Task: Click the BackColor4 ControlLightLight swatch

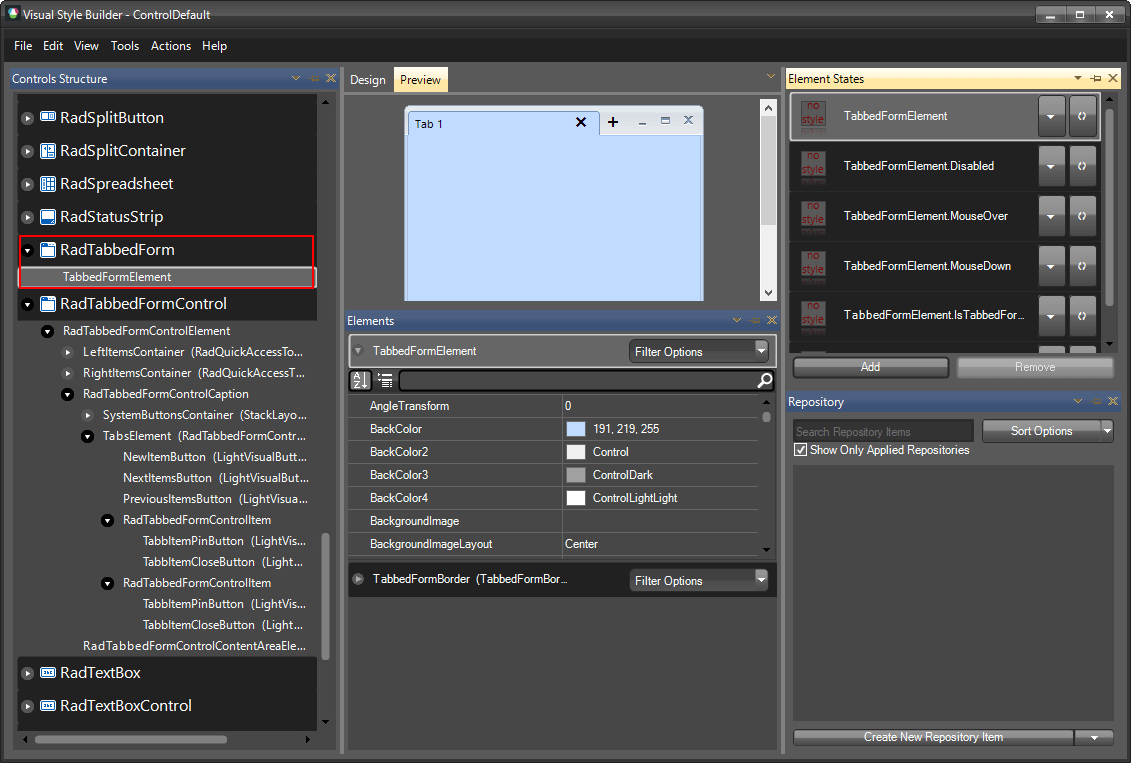Action: pyautogui.click(x=576, y=498)
